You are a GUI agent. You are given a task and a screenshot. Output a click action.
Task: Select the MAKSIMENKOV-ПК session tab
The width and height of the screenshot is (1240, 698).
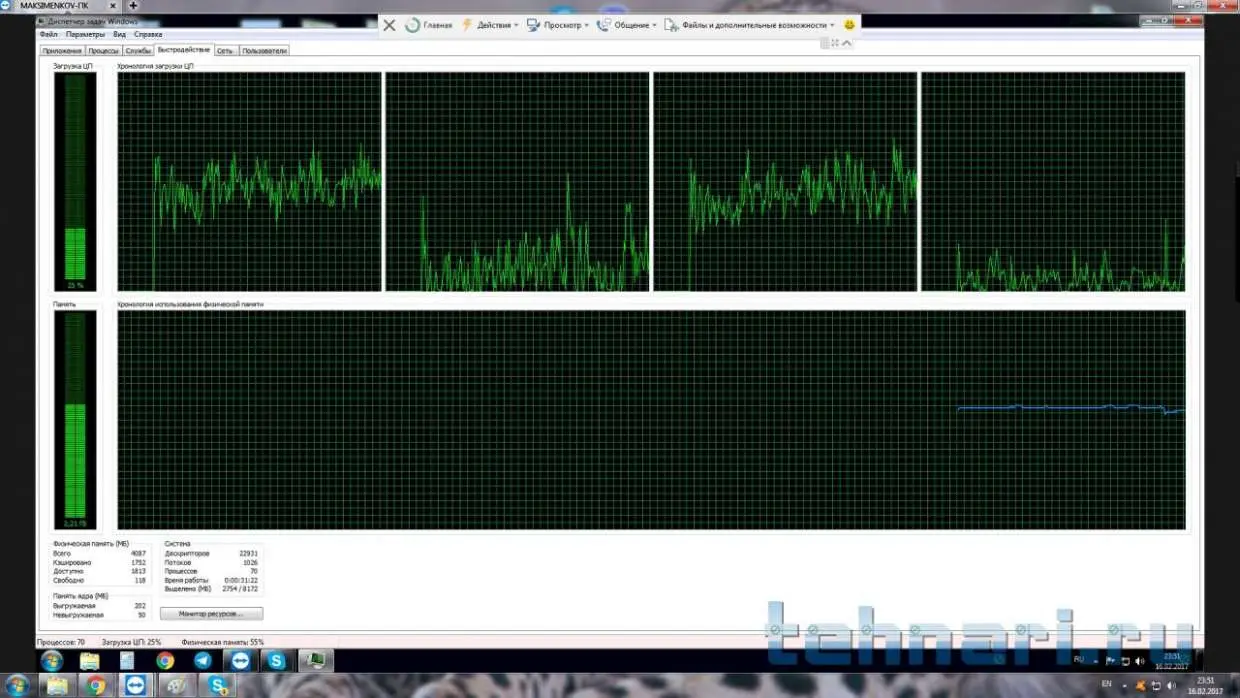click(60, 5)
